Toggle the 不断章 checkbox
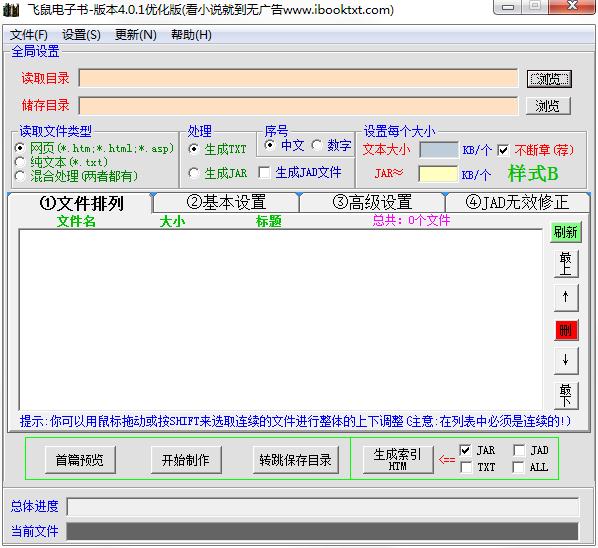This screenshot has width=598, height=548. tap(503, 150)
